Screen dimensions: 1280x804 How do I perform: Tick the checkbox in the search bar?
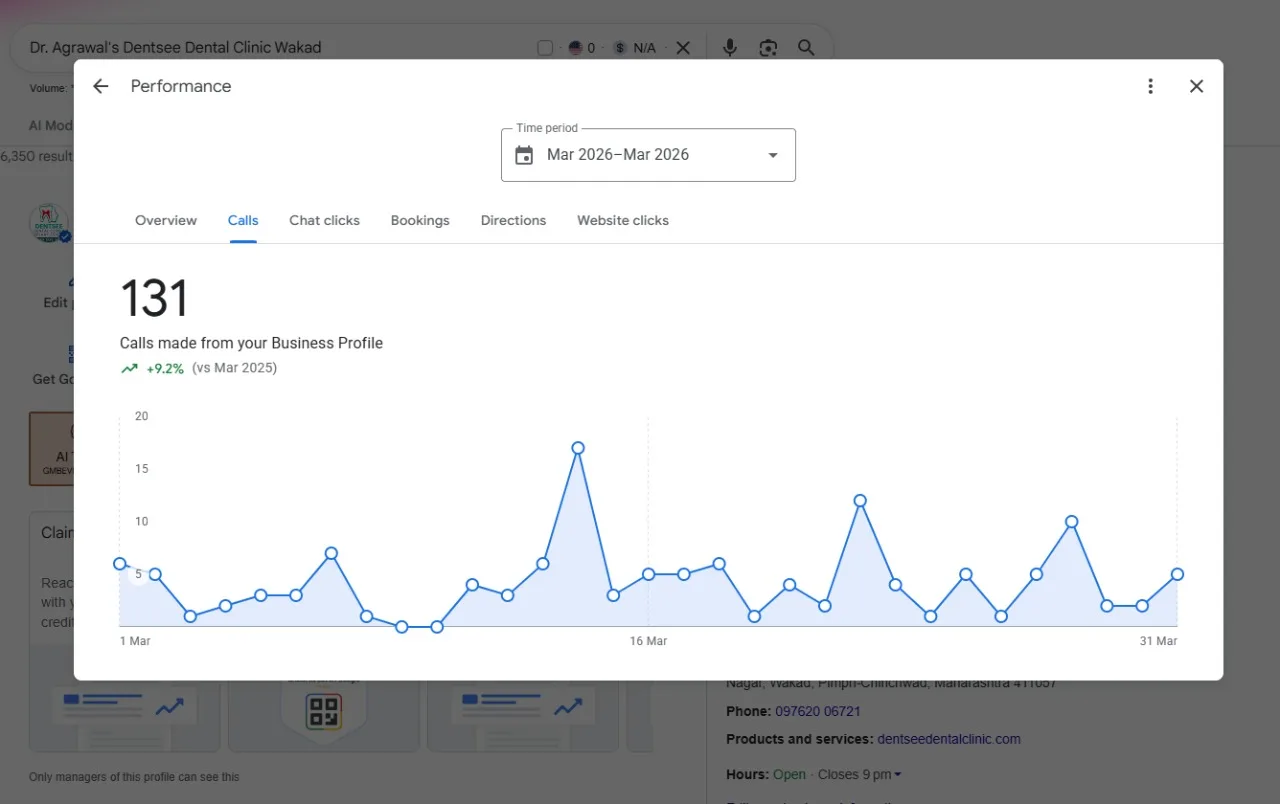click(x=545, y=47)
